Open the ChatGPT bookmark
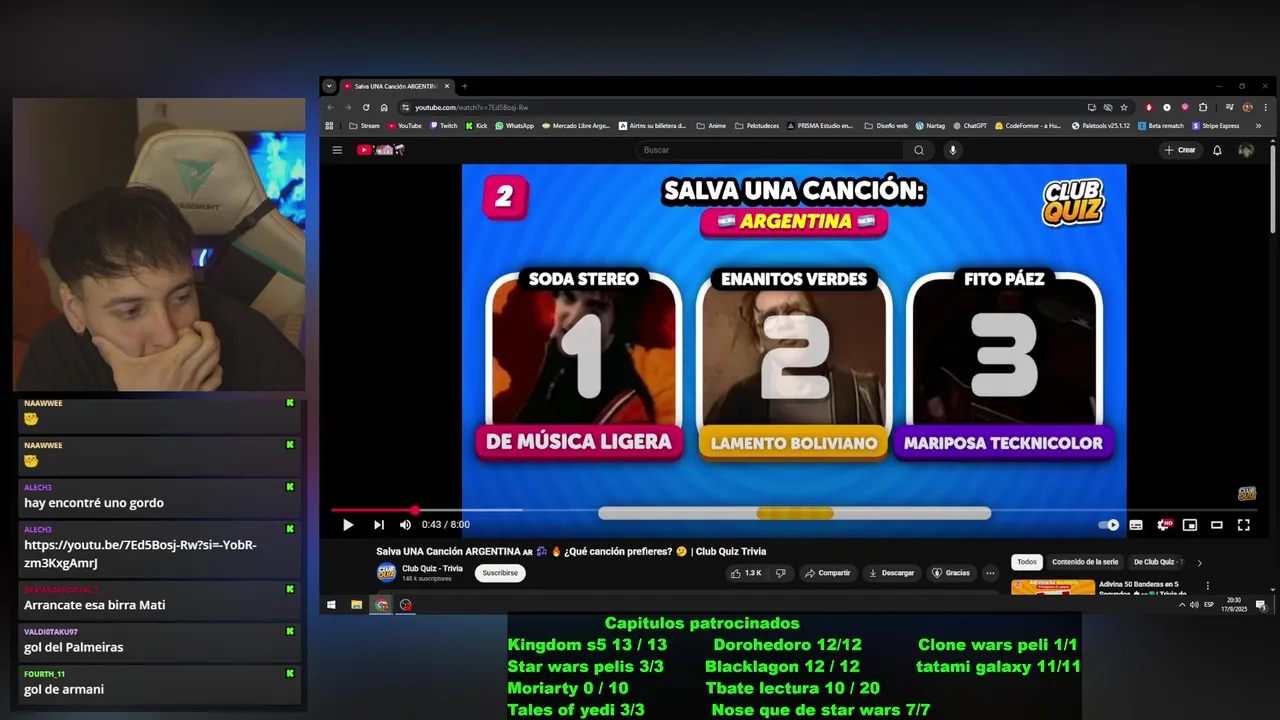1280x720 pixels. pyautogui.click(x=970, y=126)
